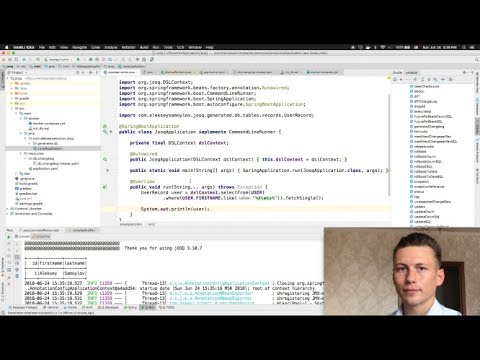Select build.gradle file in tree
This screenshot has width=480, height=360.
pyautogui.click(x=26, y=184)
